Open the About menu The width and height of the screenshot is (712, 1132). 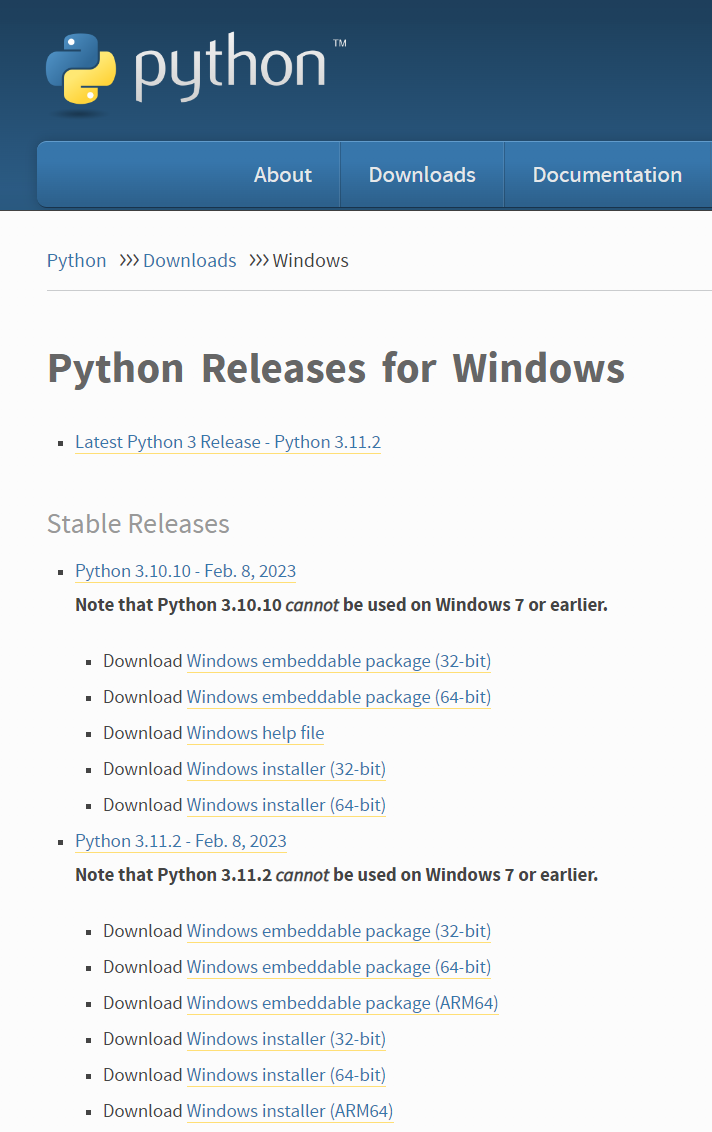(282, 175)
